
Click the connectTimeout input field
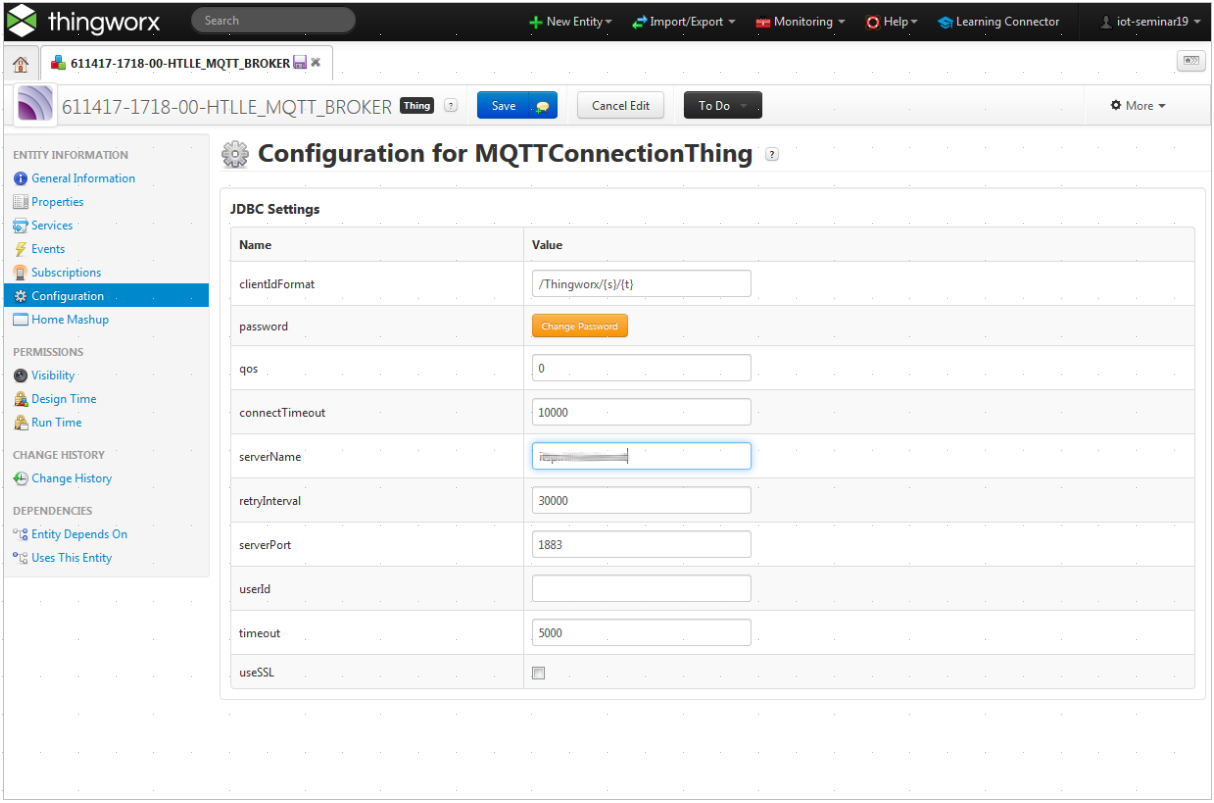point(641,412)
